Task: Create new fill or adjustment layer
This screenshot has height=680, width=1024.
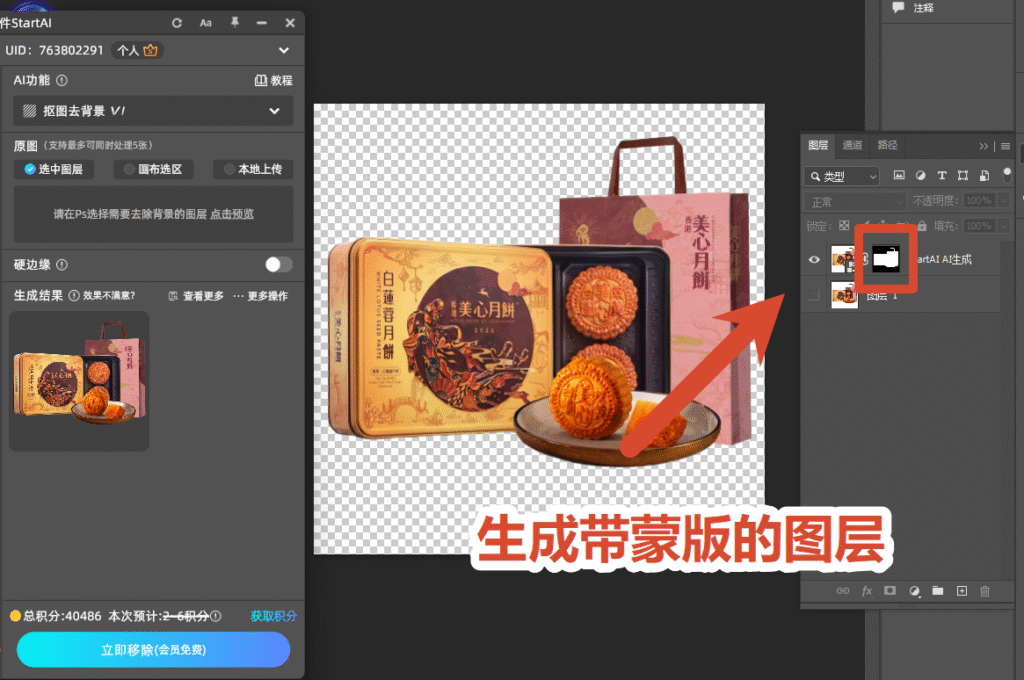Action: pos(914,591)
